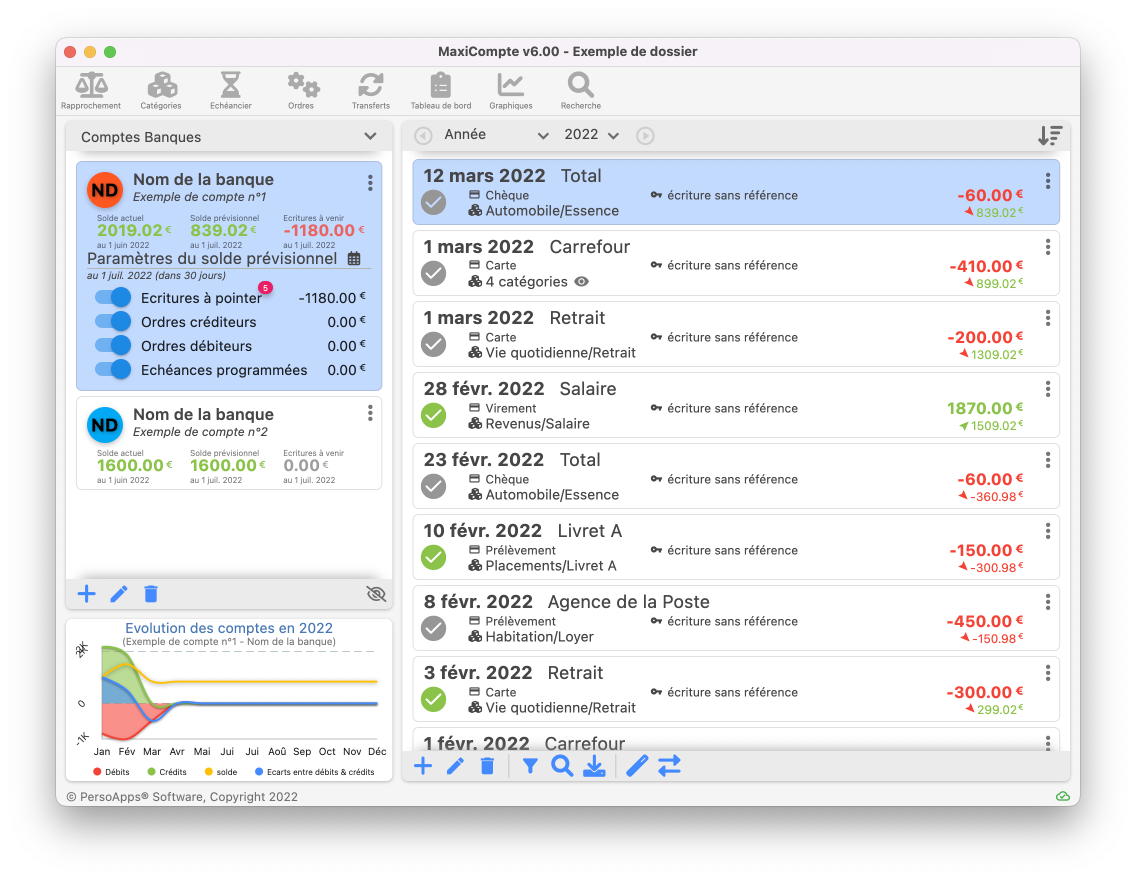Image resolution: width=1136 pixels, height=880 pixels.
Task: Add a new bank account
Action: [86, 594]
